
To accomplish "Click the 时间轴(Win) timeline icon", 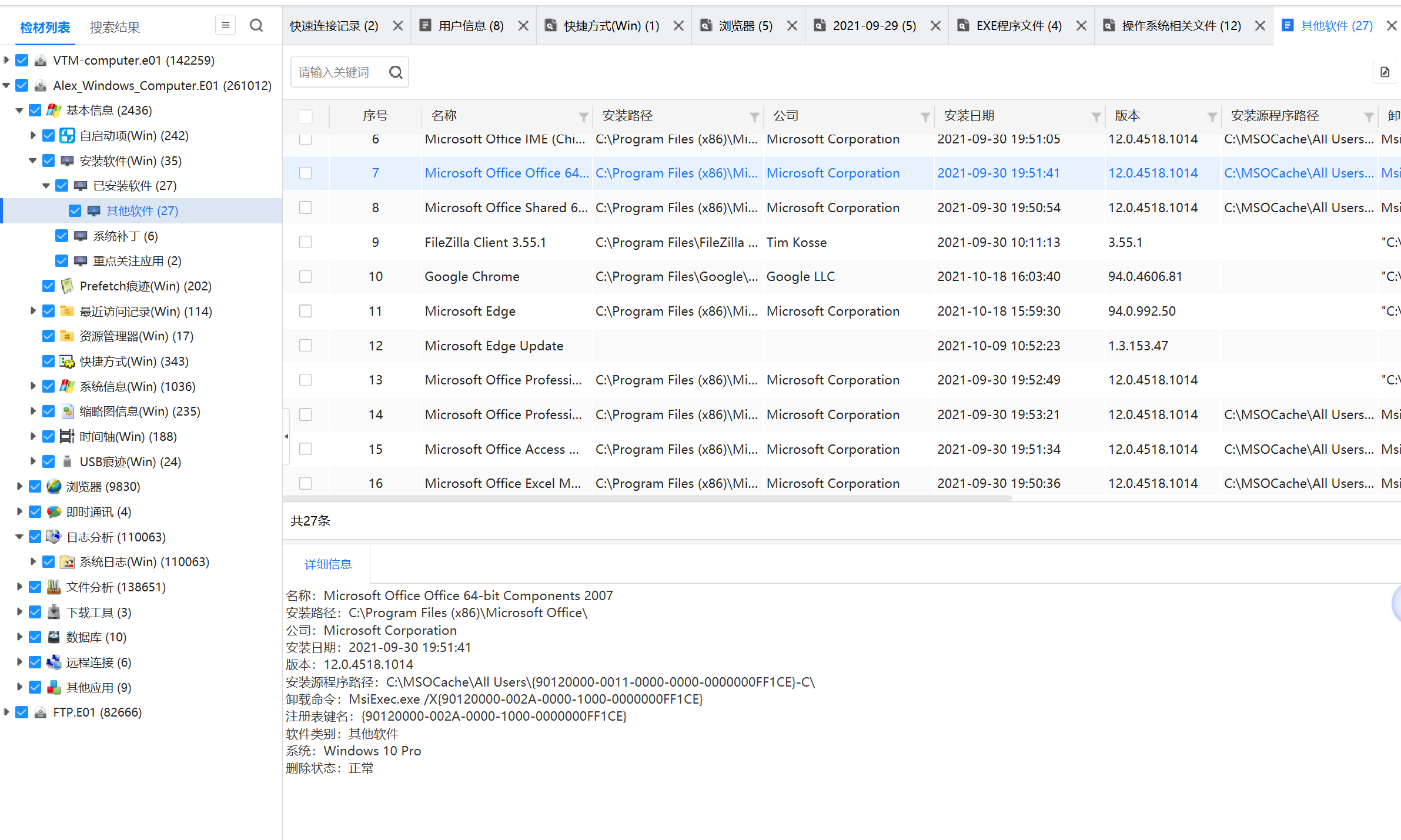I will point(67,437).
